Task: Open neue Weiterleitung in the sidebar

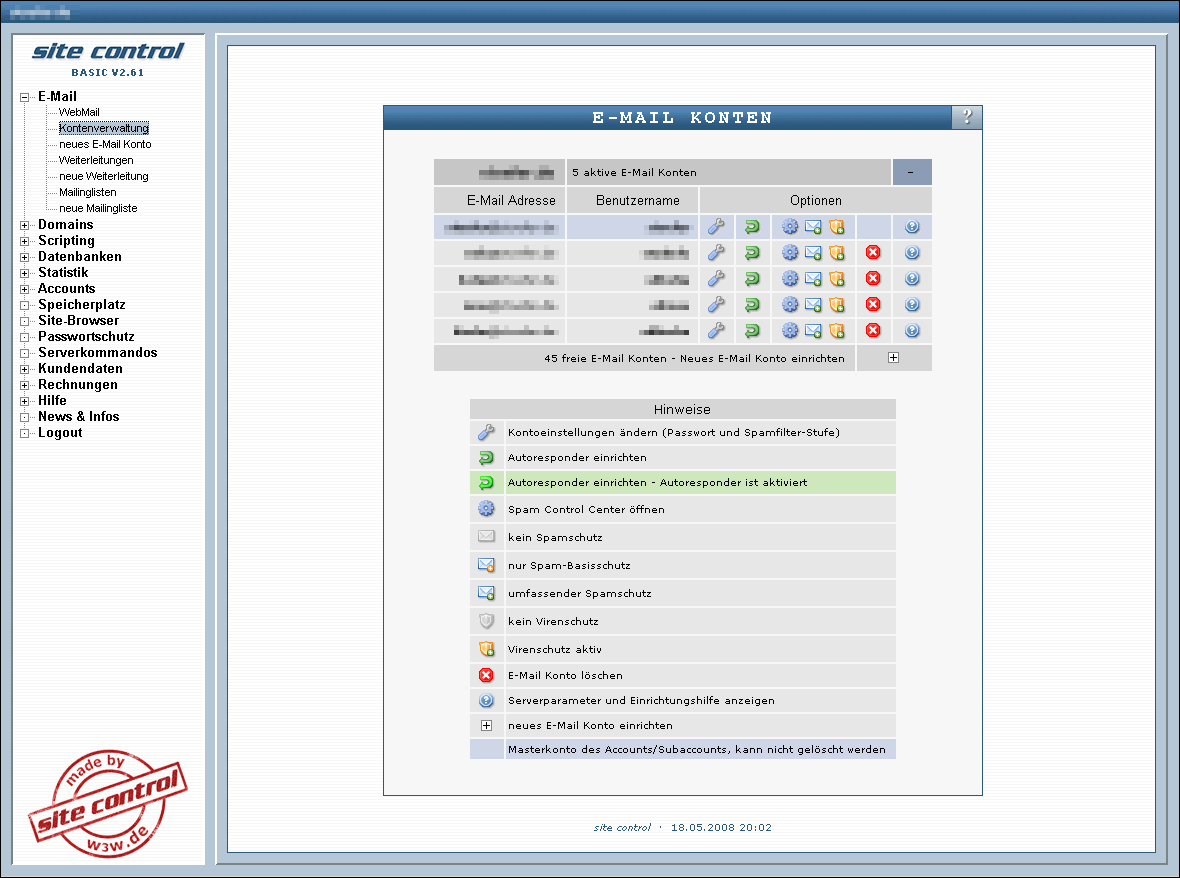Action: tap(104, 176)
